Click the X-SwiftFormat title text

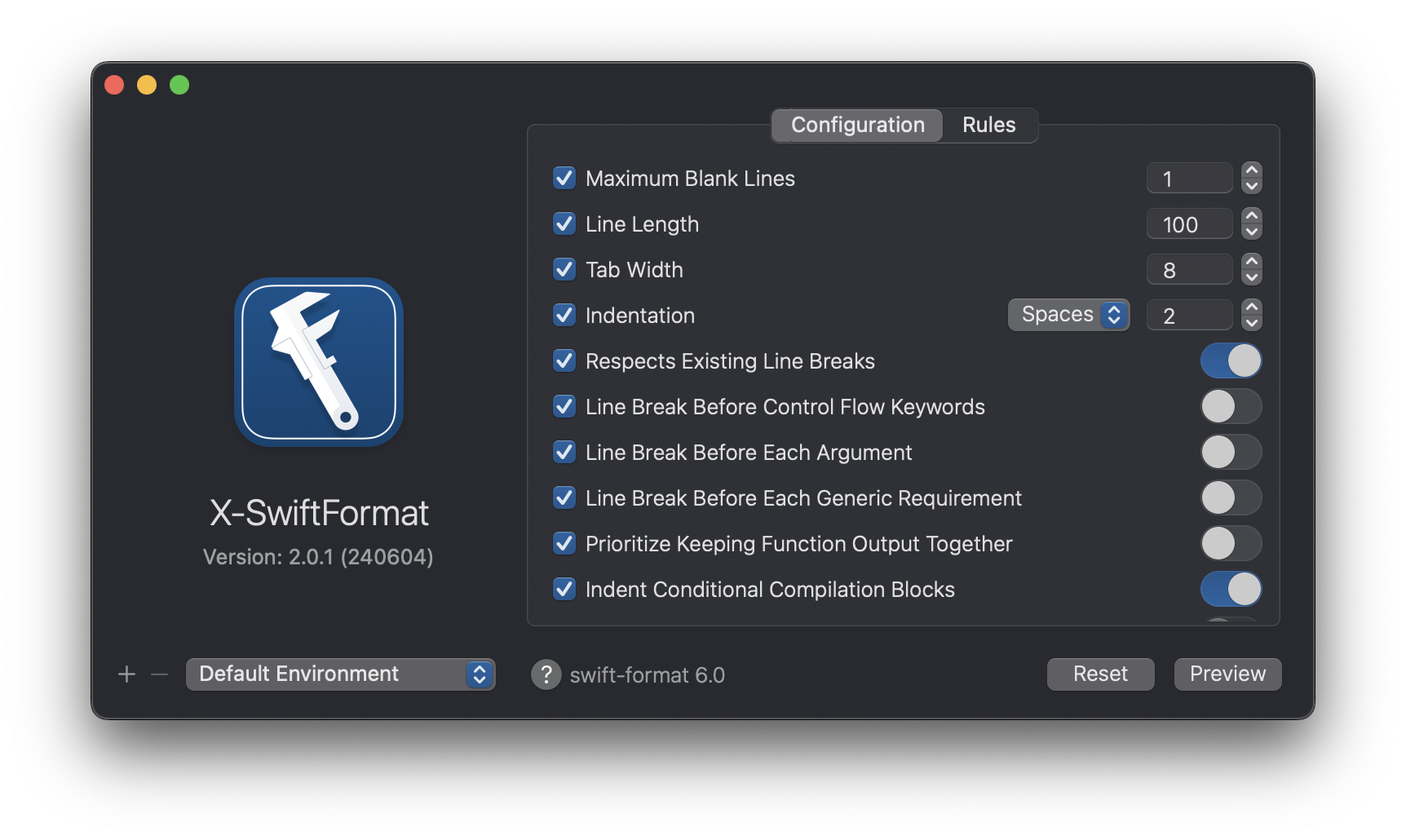pos(319,513)
